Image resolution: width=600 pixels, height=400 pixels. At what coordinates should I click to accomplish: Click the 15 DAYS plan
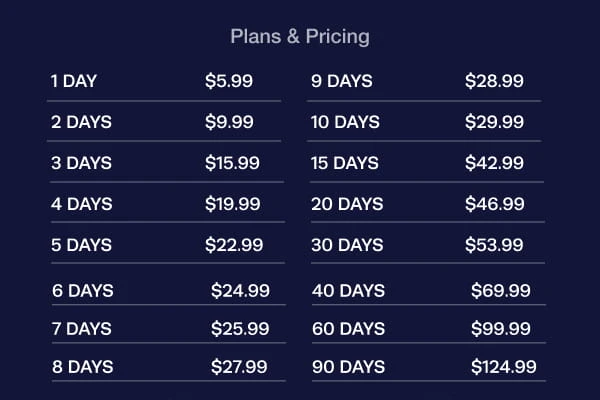coord(346,163)
